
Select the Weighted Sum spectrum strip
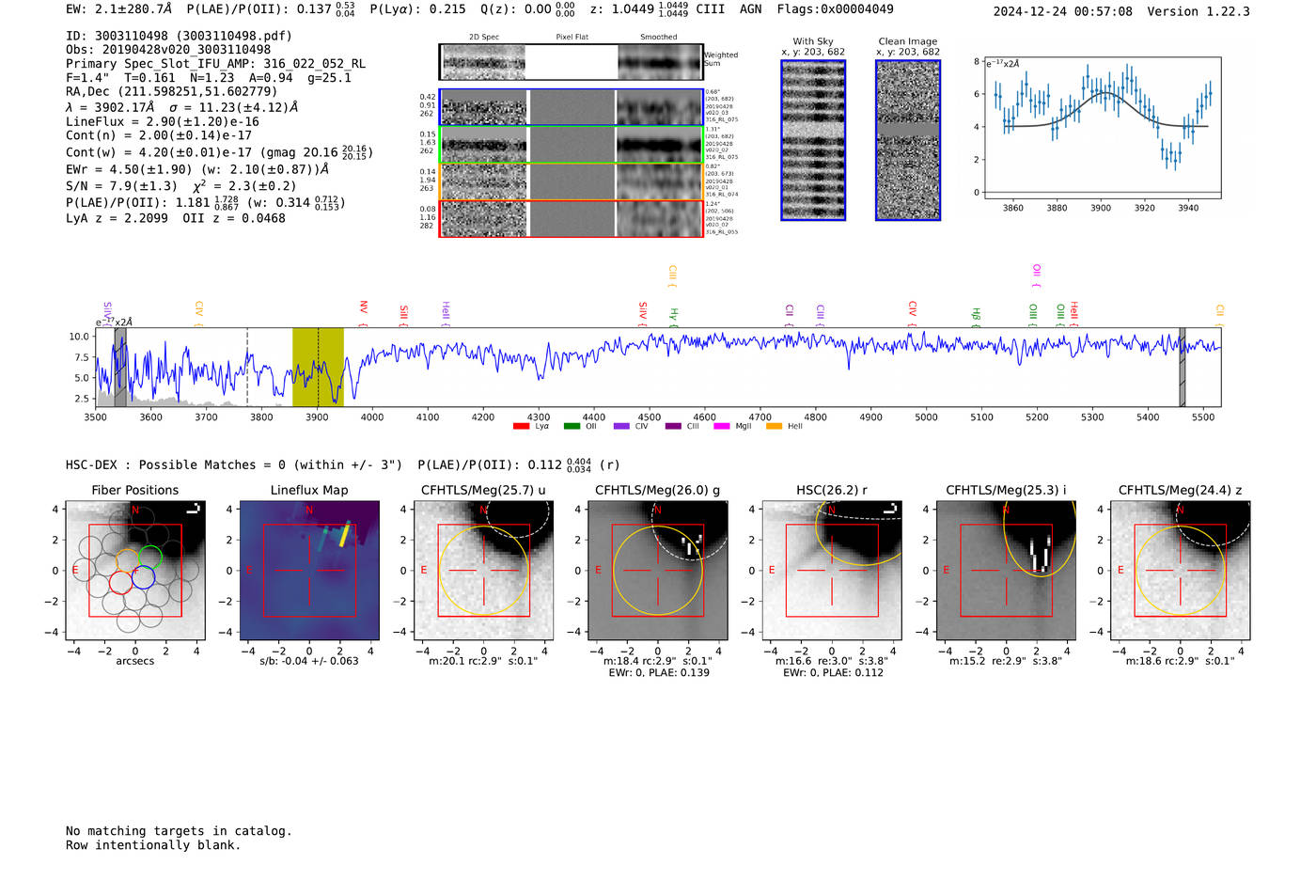click(572, 62)
